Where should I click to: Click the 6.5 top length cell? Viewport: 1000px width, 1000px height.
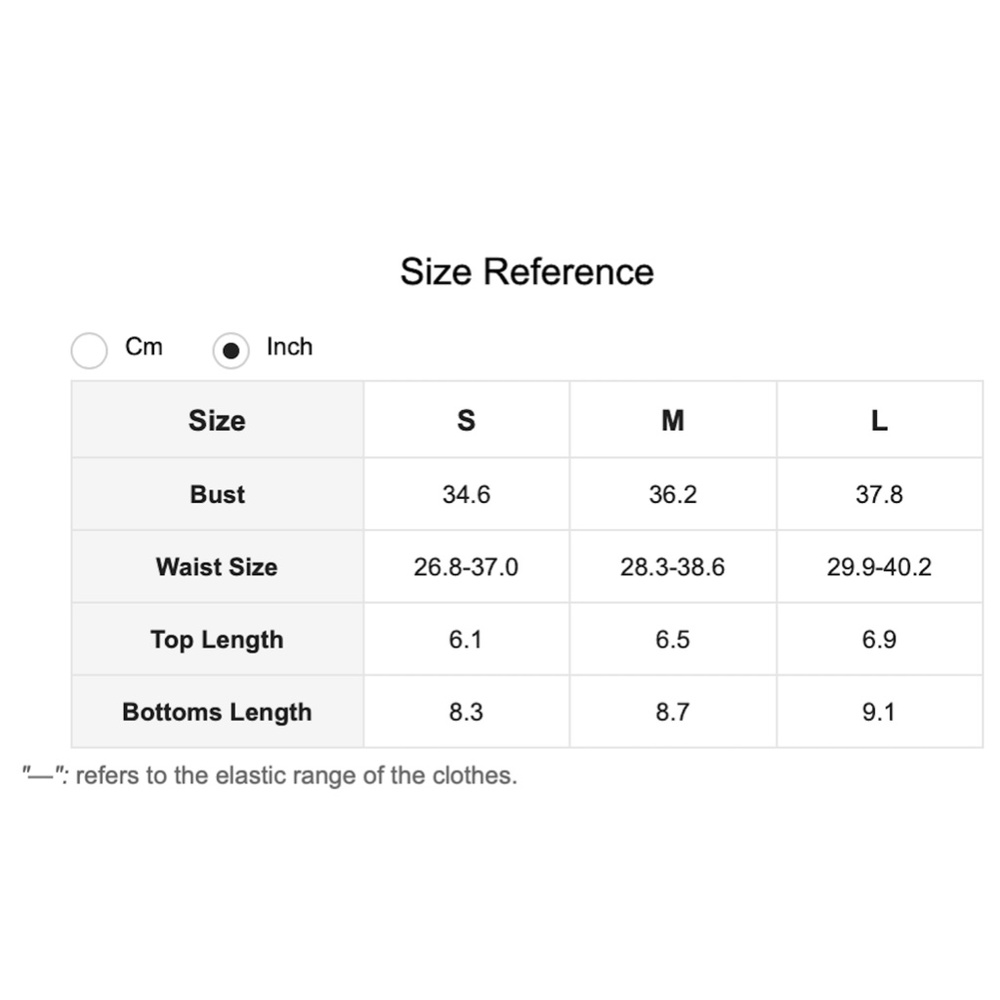point(673,640)
